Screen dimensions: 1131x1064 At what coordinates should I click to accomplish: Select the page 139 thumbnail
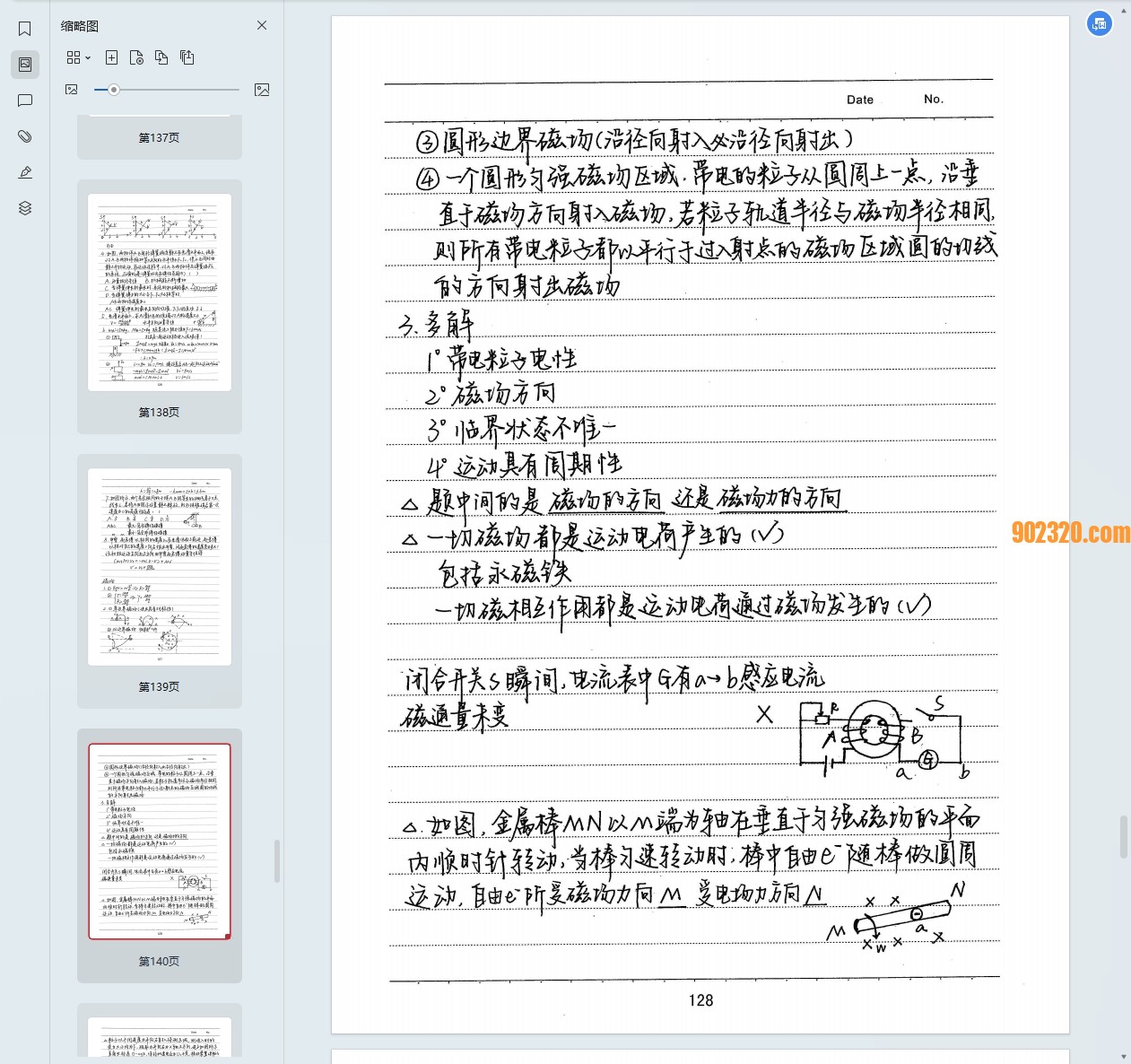[x=160, y=567]
